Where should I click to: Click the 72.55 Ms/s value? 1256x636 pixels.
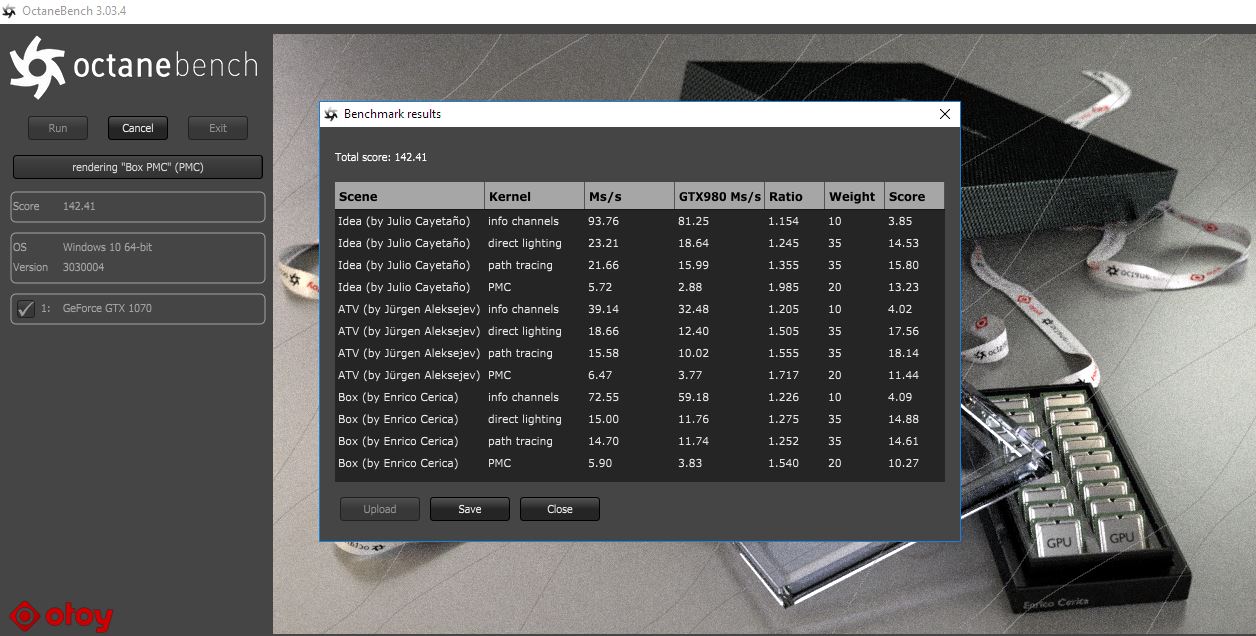603,397
